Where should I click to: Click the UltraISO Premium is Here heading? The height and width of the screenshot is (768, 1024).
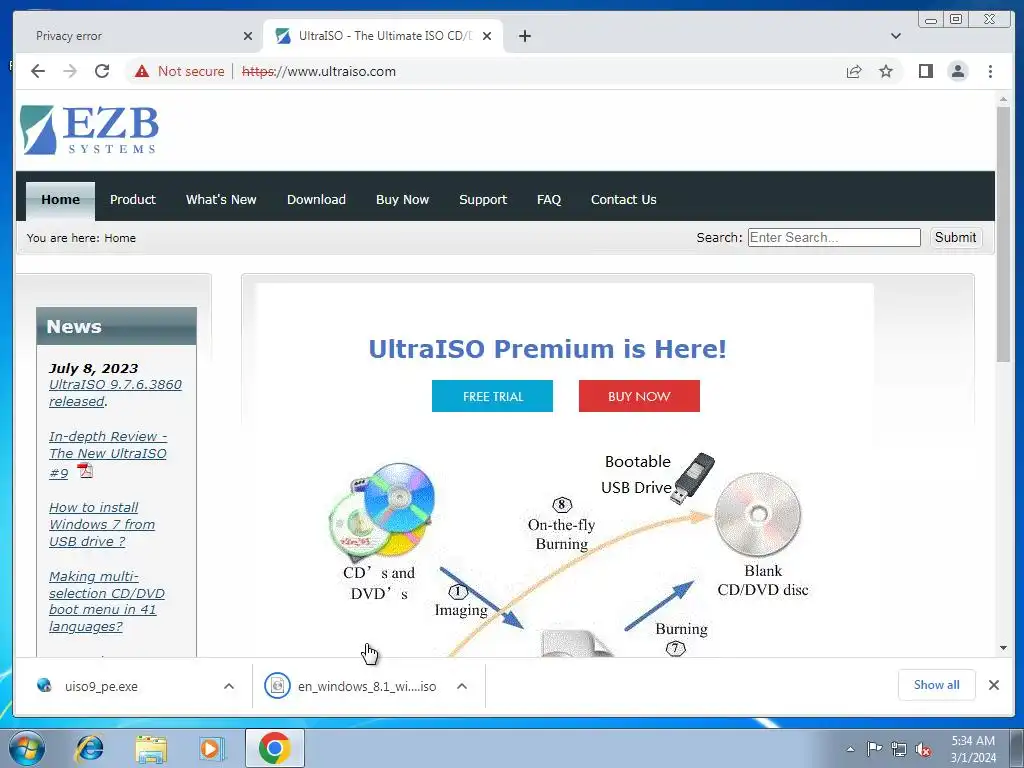point(547,349)
